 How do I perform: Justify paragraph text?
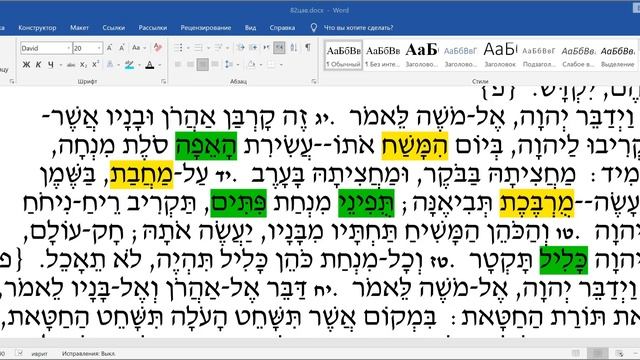[x=215, y=64]
